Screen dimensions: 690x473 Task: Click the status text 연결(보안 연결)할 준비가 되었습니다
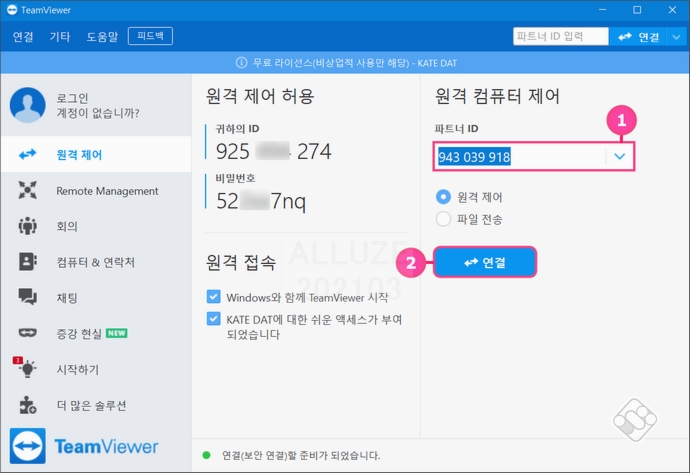point(301,455)
